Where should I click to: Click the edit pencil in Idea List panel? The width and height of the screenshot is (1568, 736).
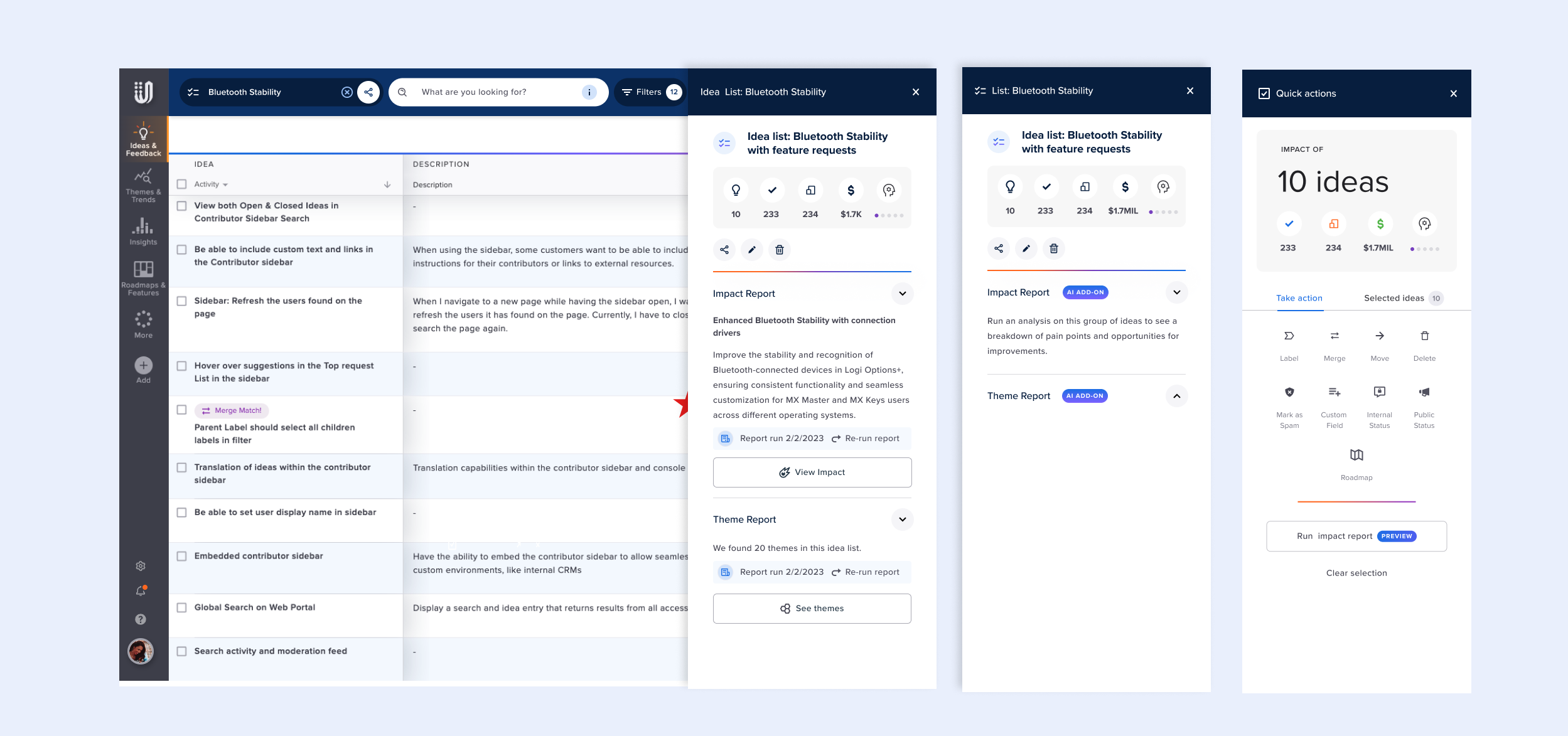click(752, 250)
